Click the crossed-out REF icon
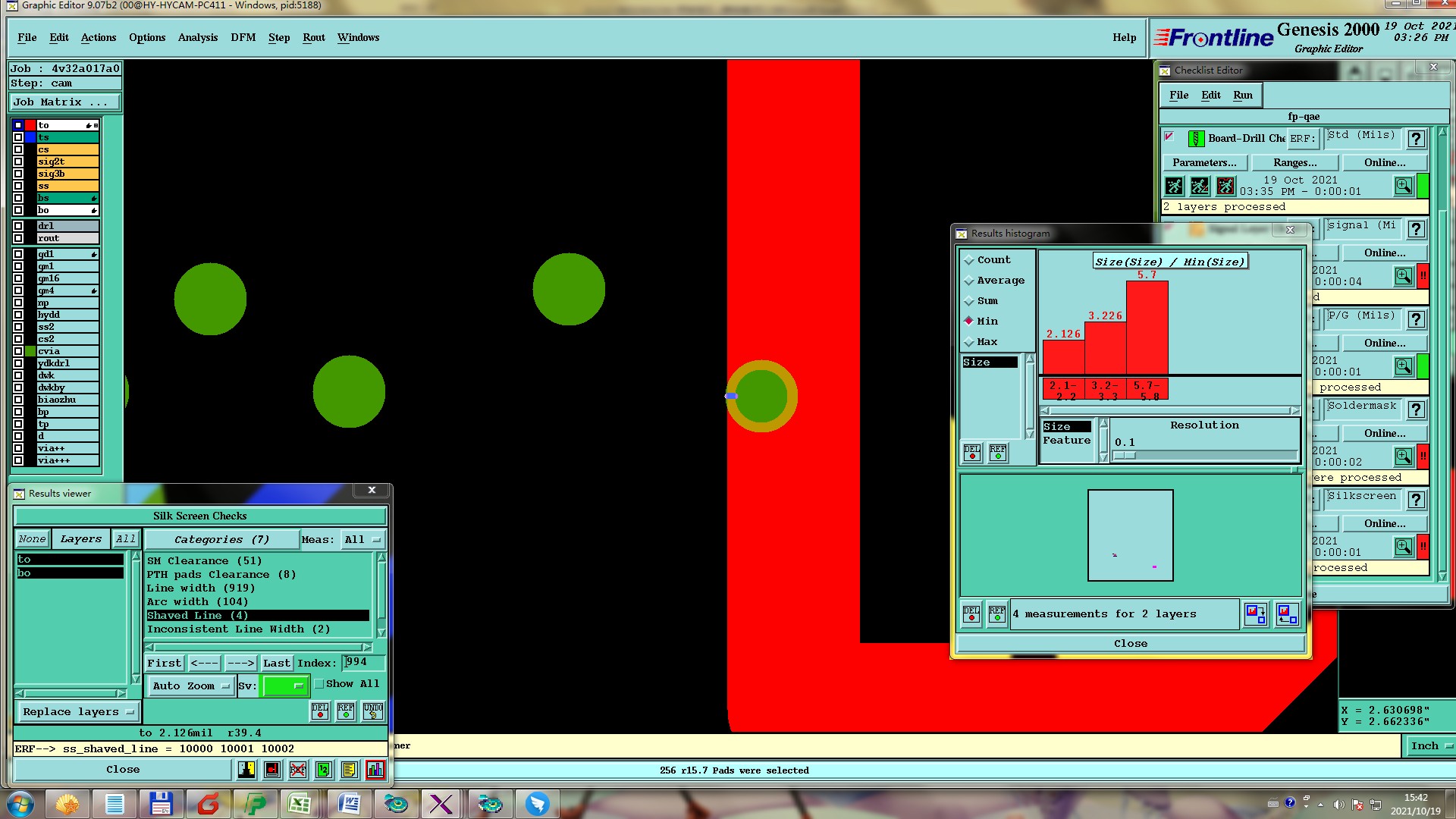Viewport: 1456px width, 819px height. (297, 770)
